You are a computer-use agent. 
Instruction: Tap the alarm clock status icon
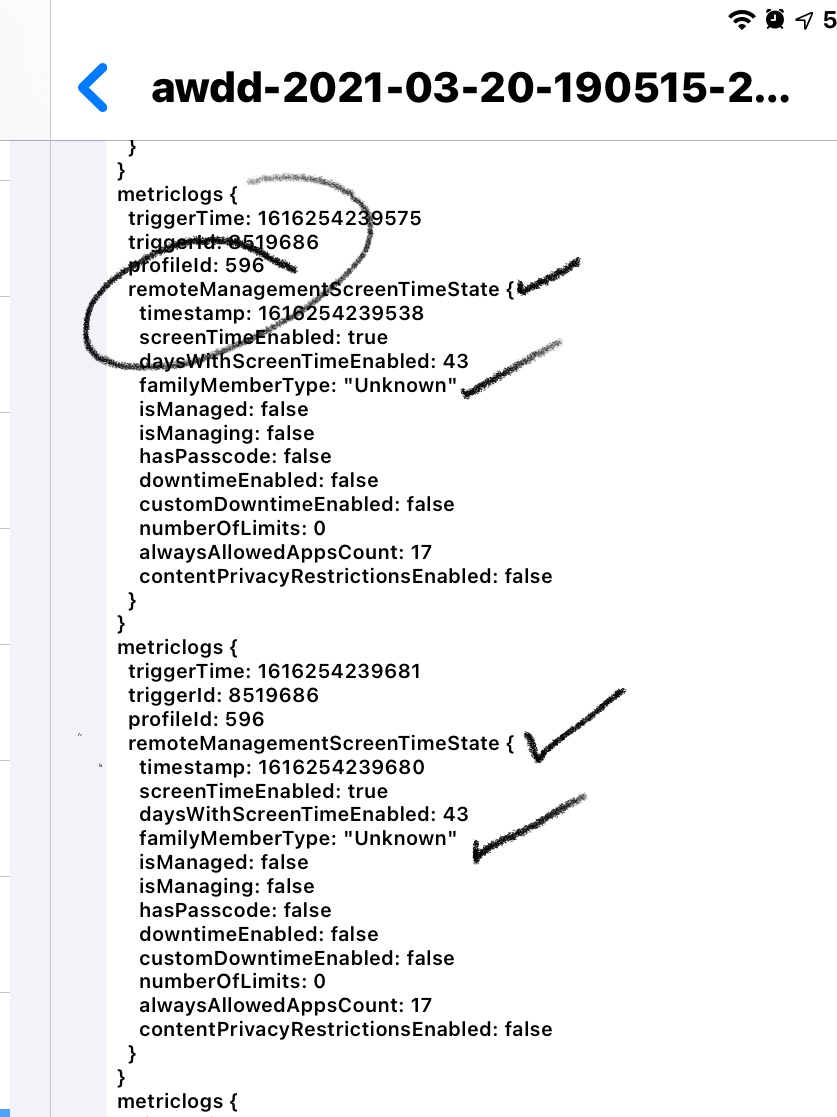[x=775, y=19]
